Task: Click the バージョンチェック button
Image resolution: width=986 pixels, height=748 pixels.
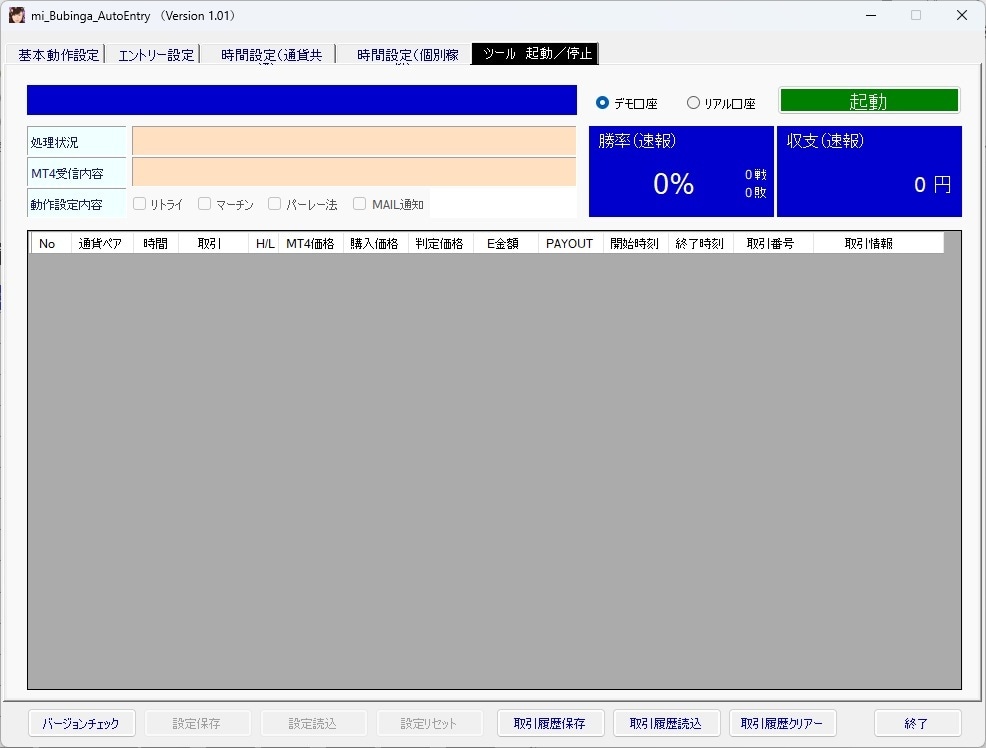Action: click(x=82, y=723)
